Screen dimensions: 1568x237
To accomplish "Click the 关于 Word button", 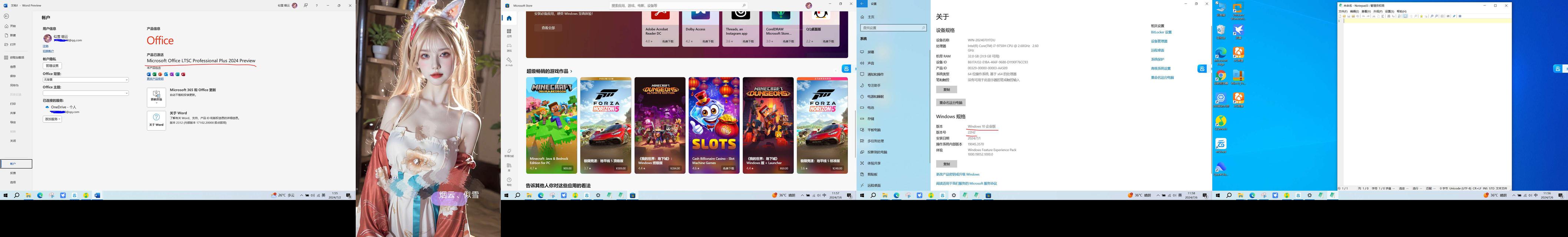I will coord(156,120).
